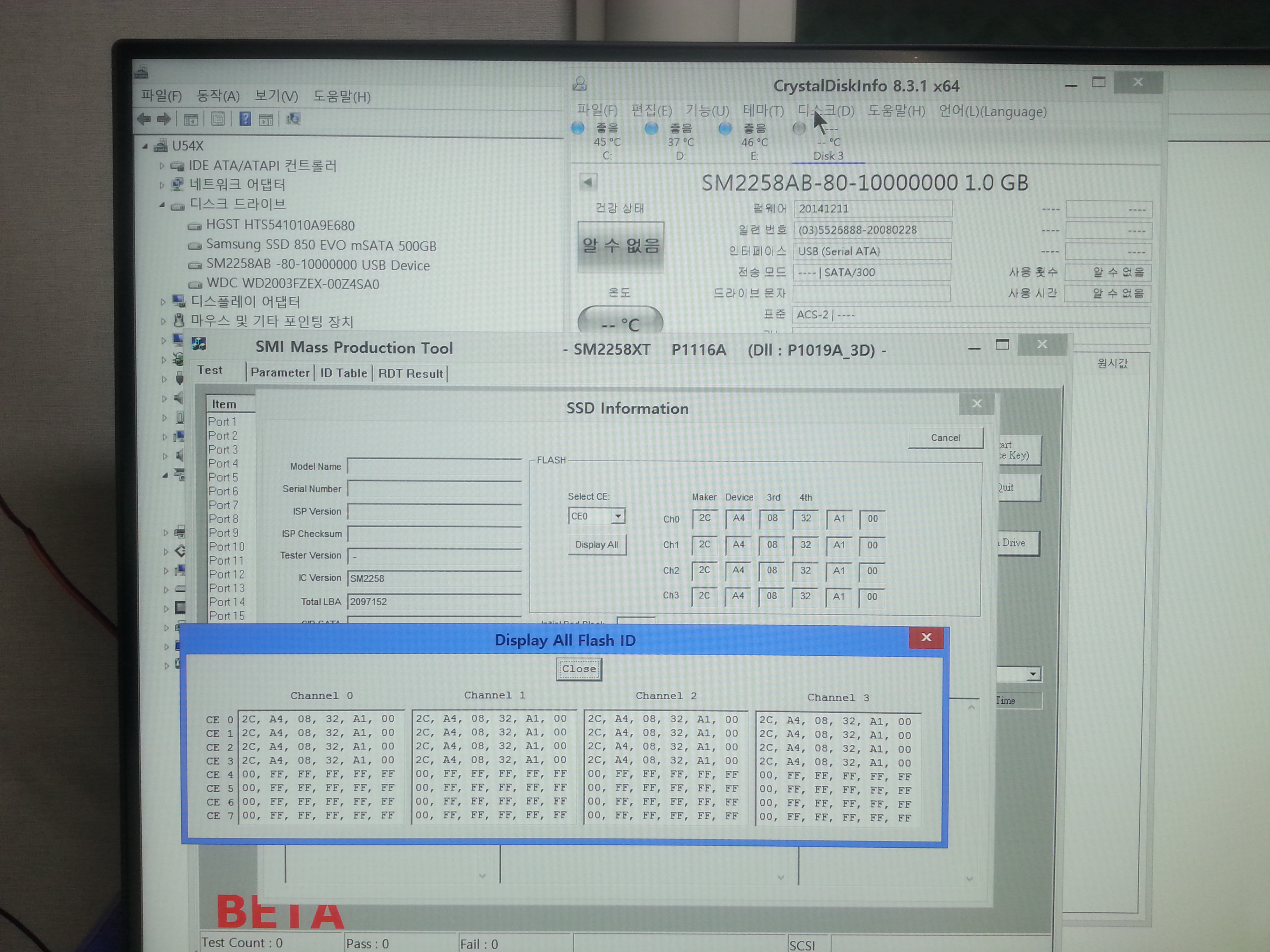Close the SSD Information dialog

[977, 404]
